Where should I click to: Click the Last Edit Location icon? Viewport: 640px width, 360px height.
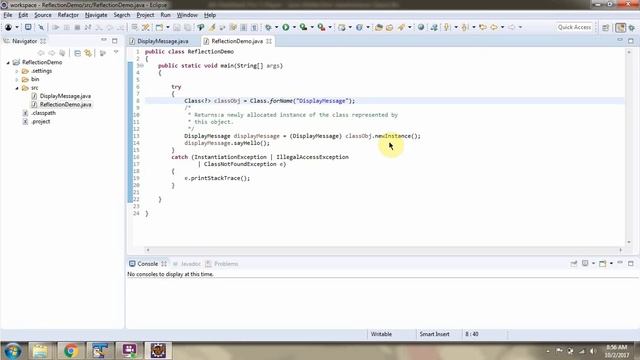tap(483, 27)
